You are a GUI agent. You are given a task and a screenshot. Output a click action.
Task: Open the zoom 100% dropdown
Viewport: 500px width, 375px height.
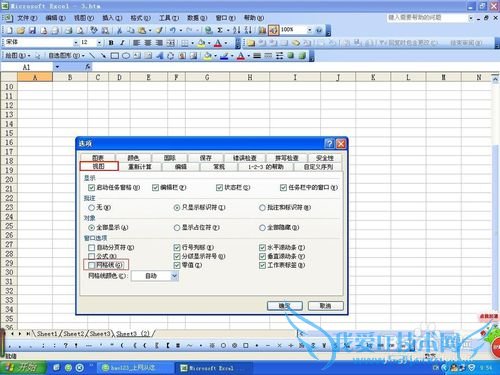(310, 30)
